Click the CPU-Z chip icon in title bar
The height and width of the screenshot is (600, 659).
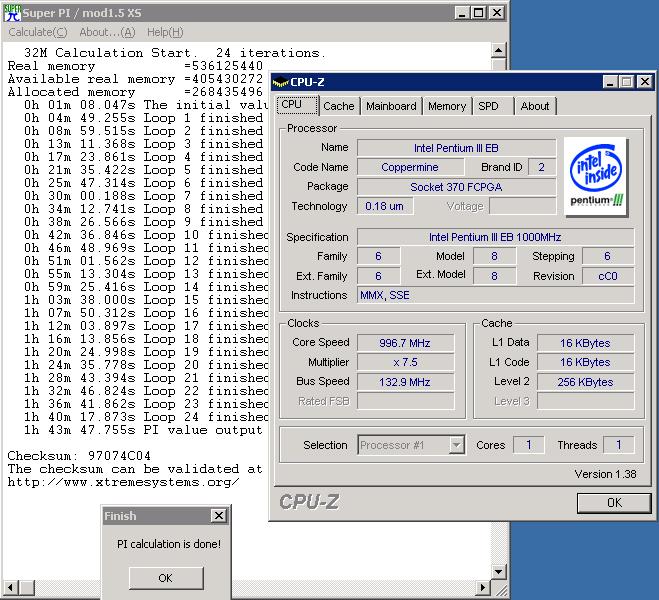(280, 82)
